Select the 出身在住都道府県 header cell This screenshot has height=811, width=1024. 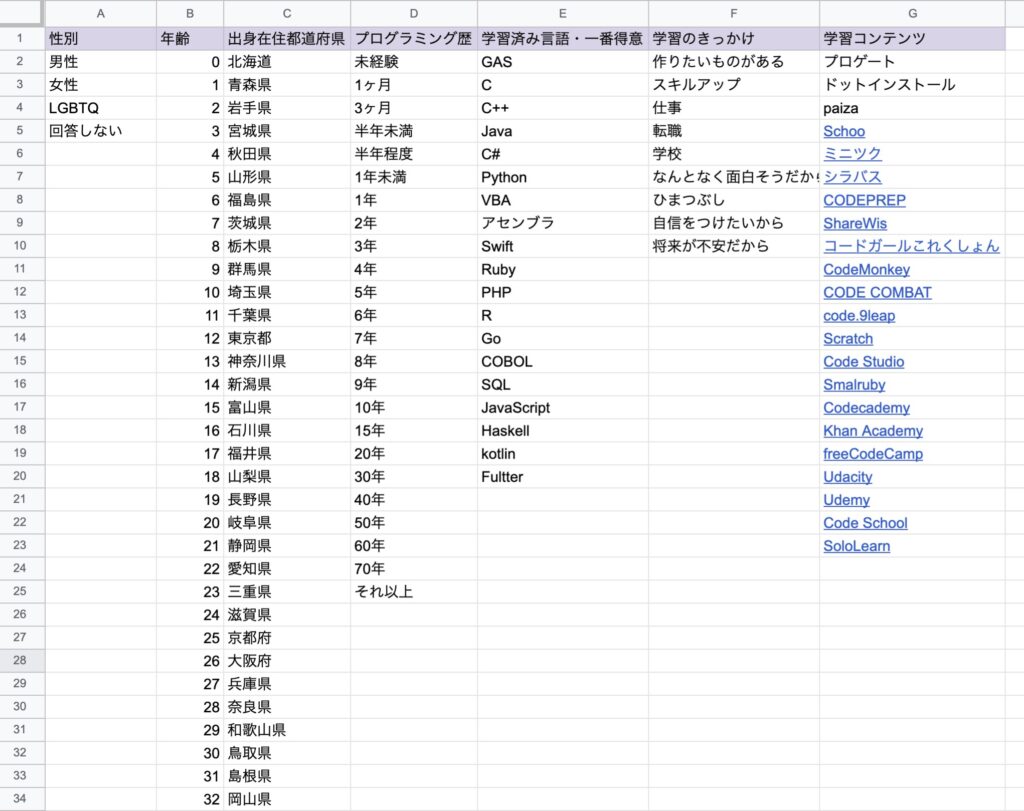click(x=287, y=39)
